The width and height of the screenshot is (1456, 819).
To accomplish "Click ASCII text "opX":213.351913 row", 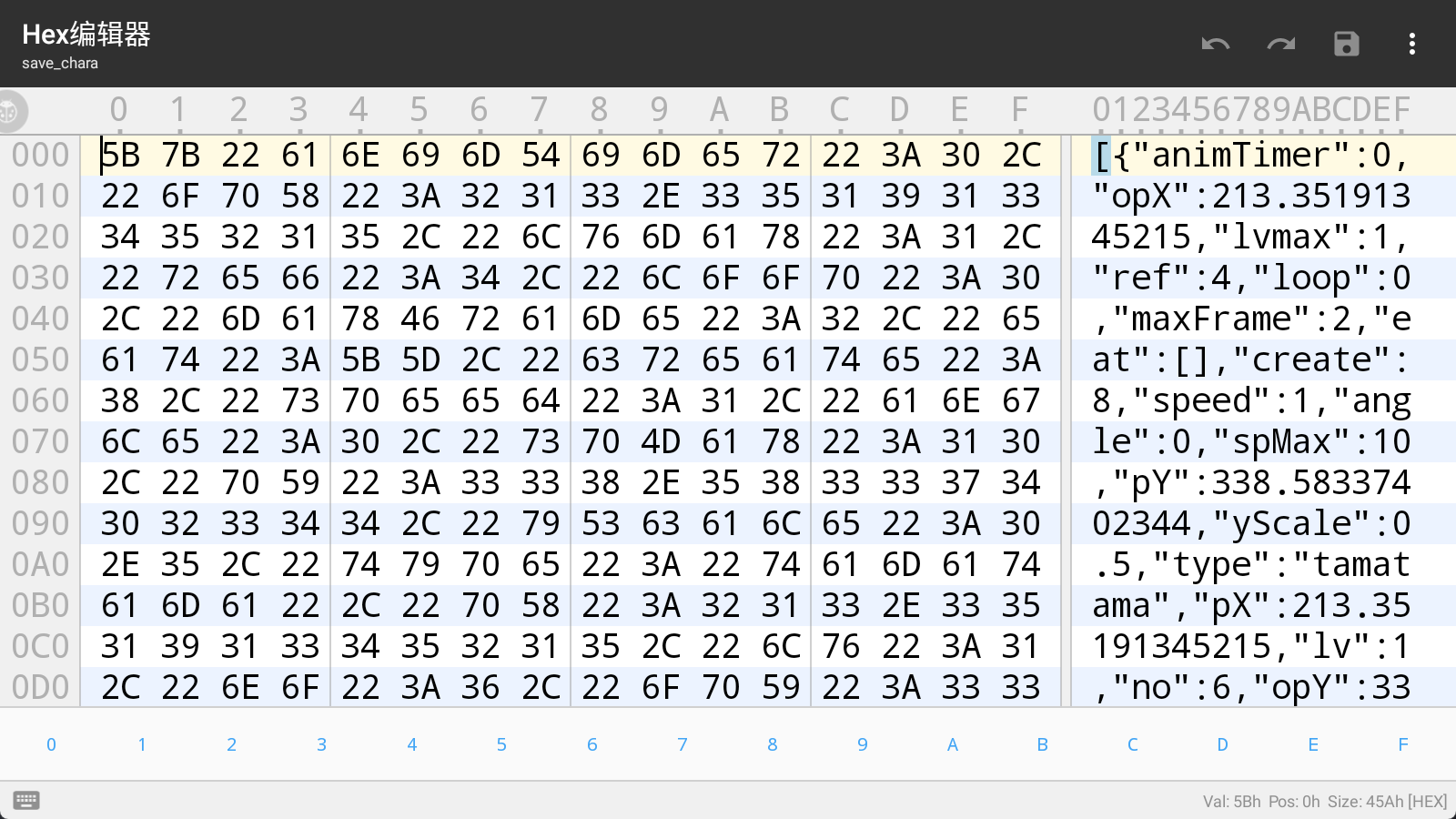I will [1251, 197].
